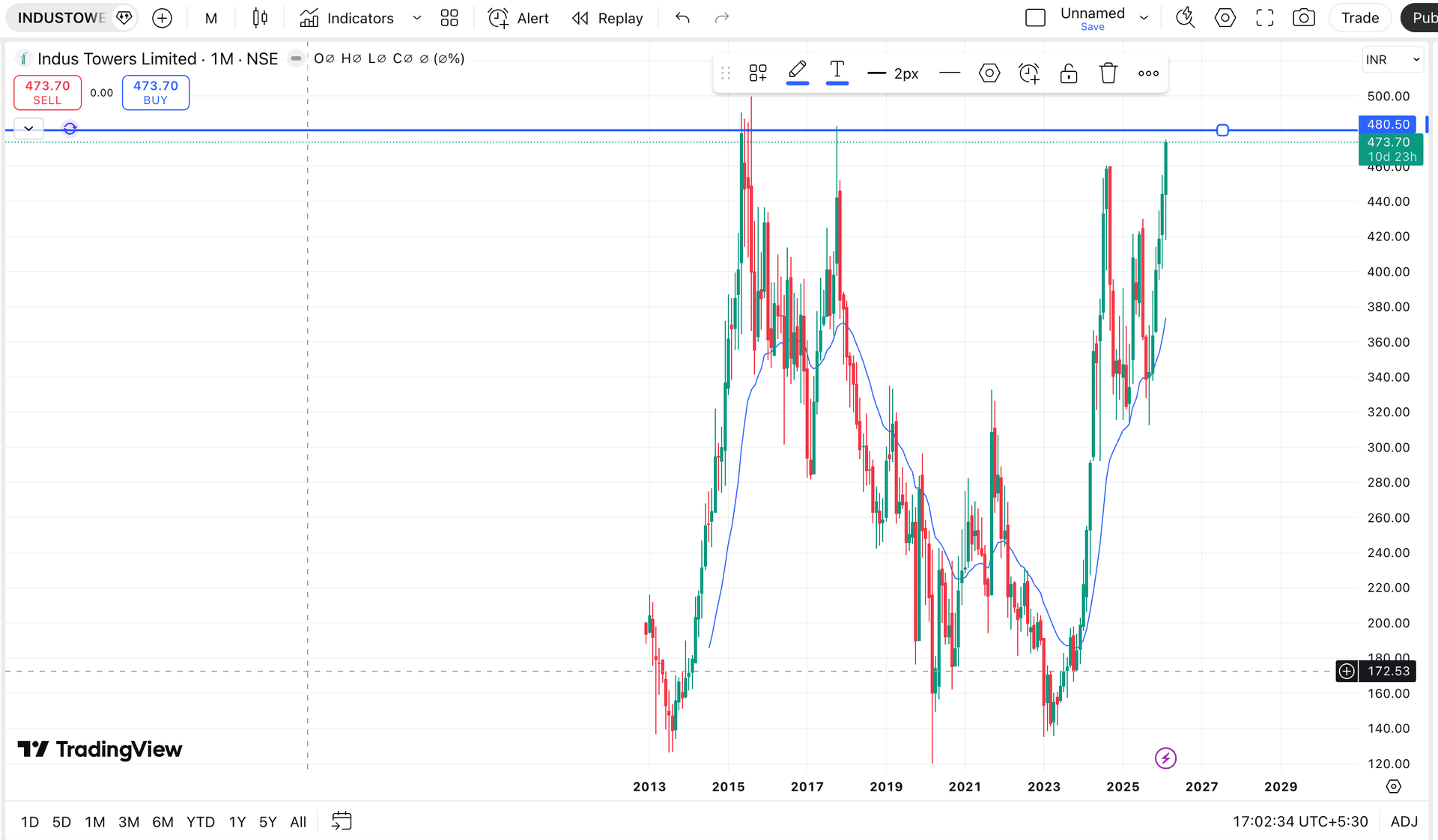Open chart settings hexagon in top bar

tap(1225, 18)
